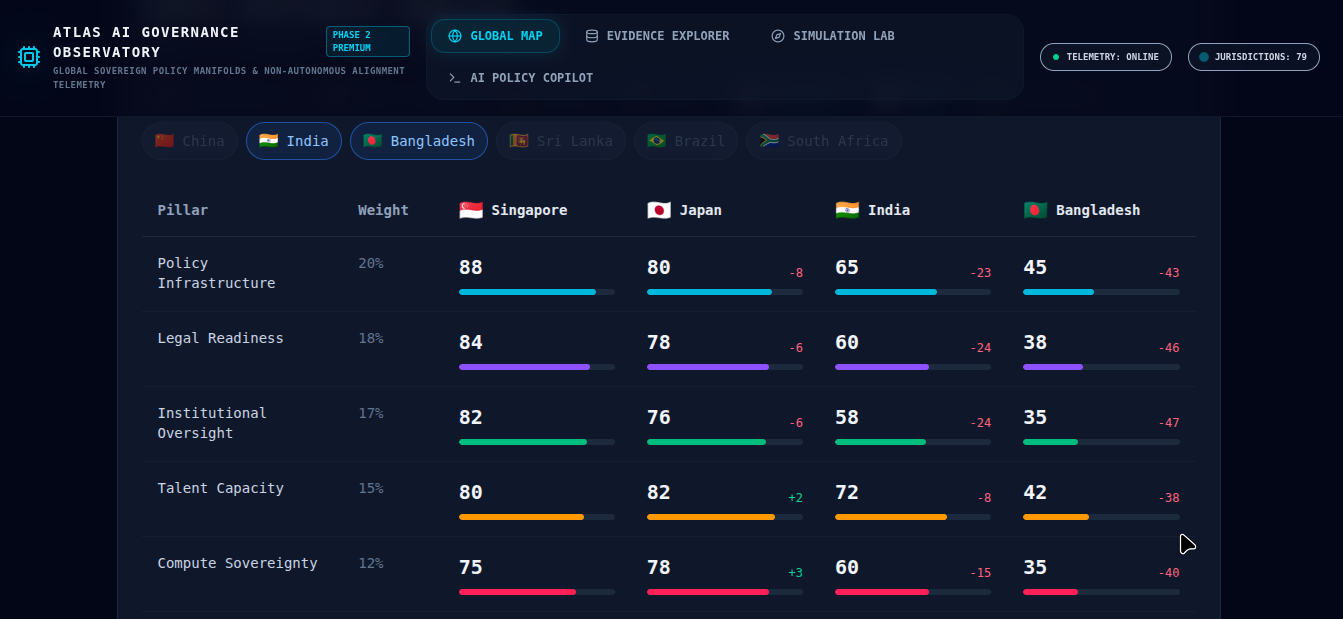Click the Singapore column header name
This screenshot has height=619, width=1343.
529,210
